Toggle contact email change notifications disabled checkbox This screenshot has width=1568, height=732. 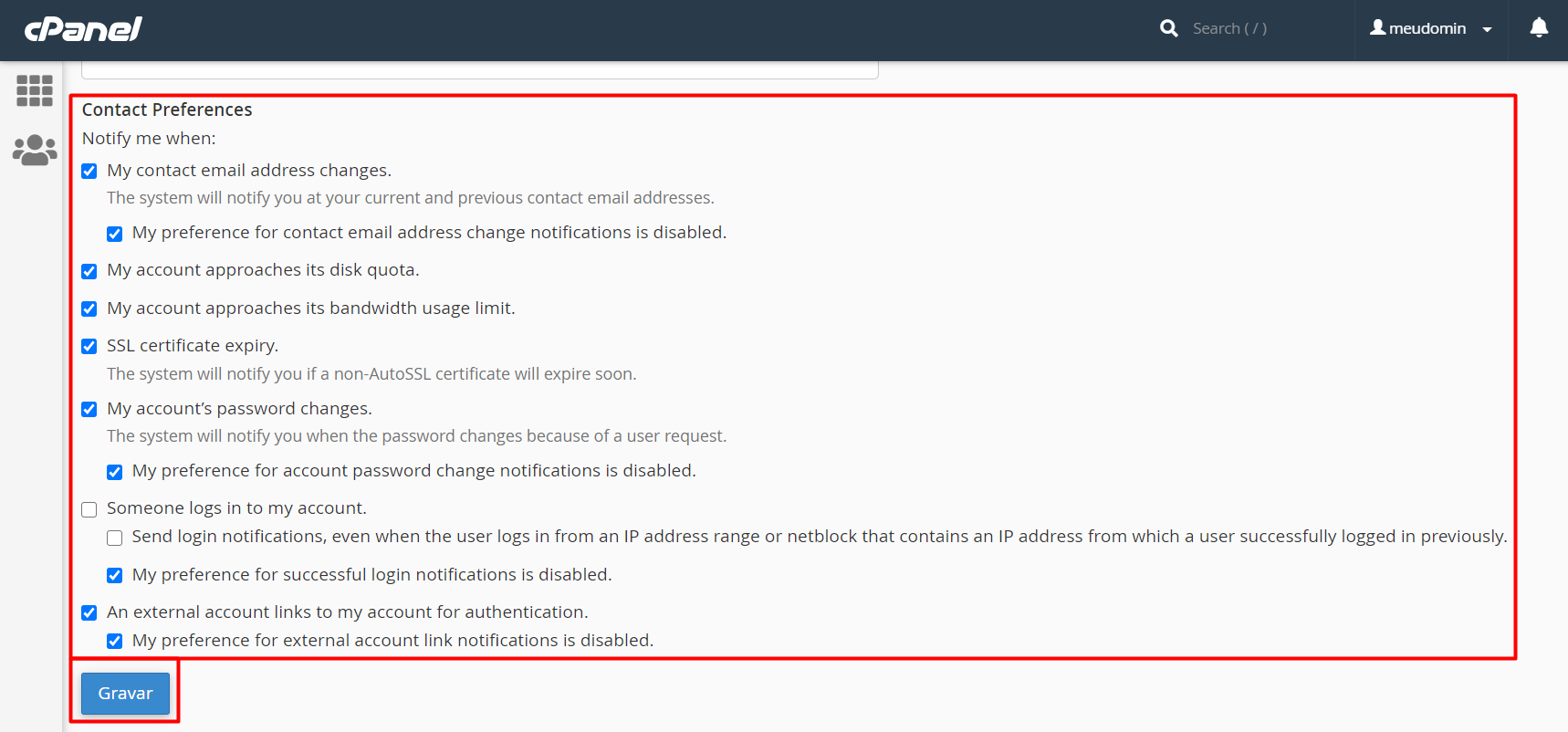pyautogui.click(x=114, y=234)
